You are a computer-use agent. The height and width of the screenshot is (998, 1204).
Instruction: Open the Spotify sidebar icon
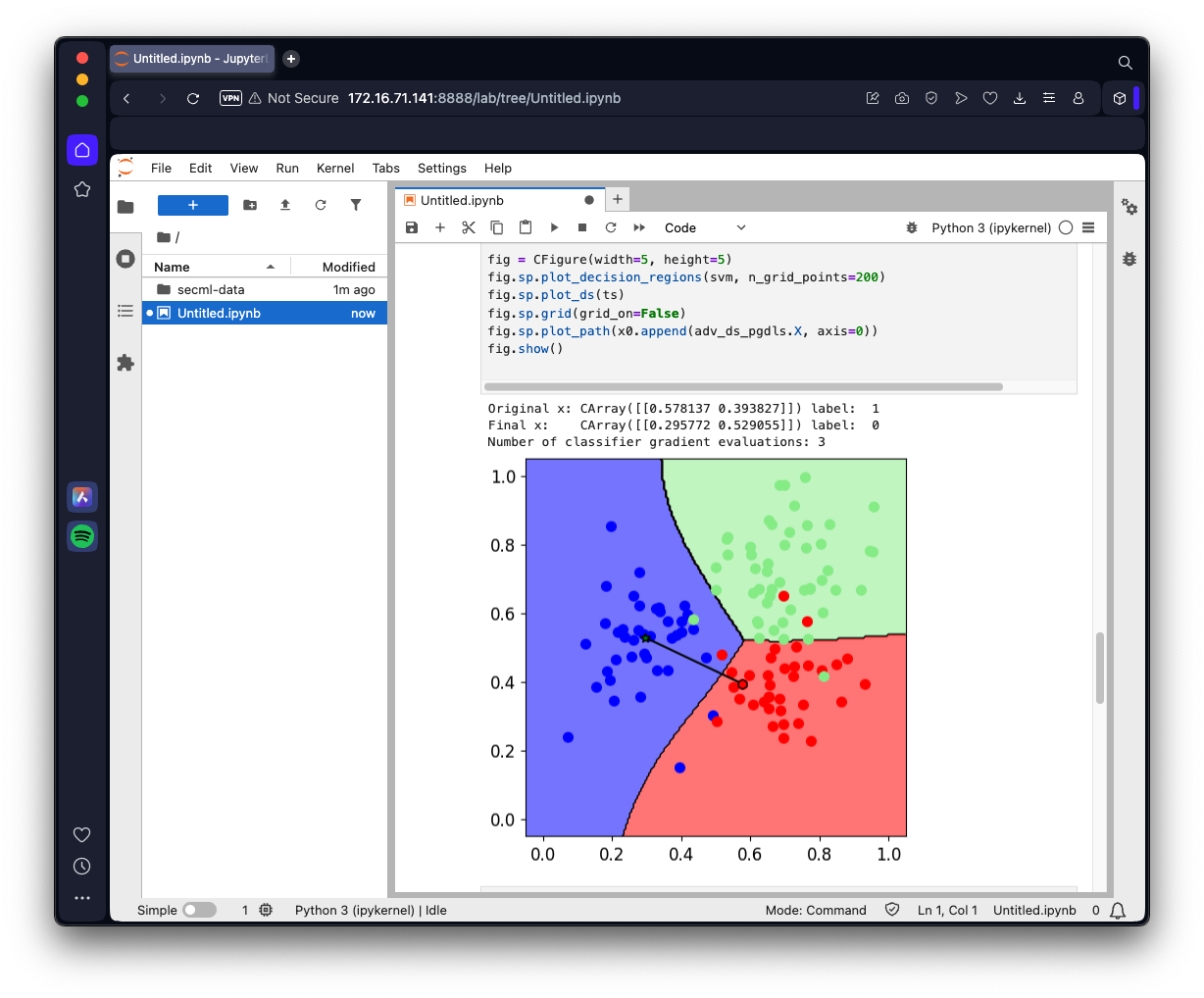(x=82, y=536)
